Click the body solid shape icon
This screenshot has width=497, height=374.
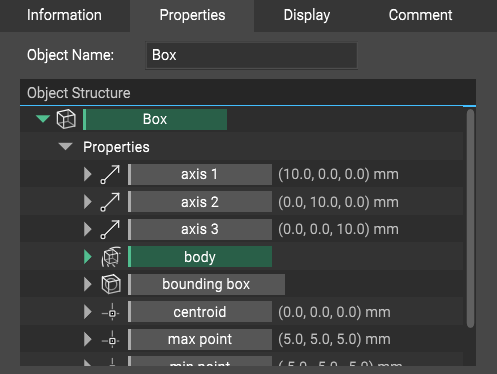(x=111, y=257)
